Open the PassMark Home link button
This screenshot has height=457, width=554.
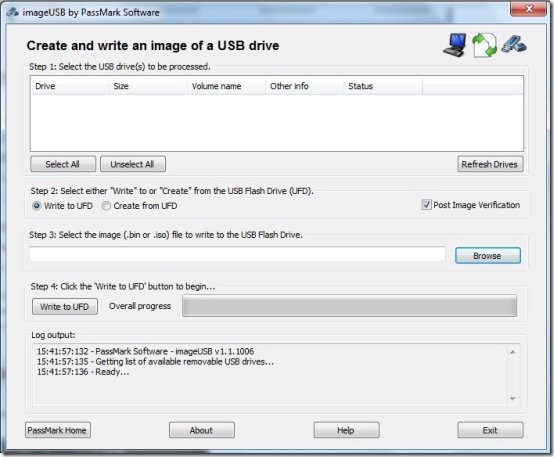58,430
